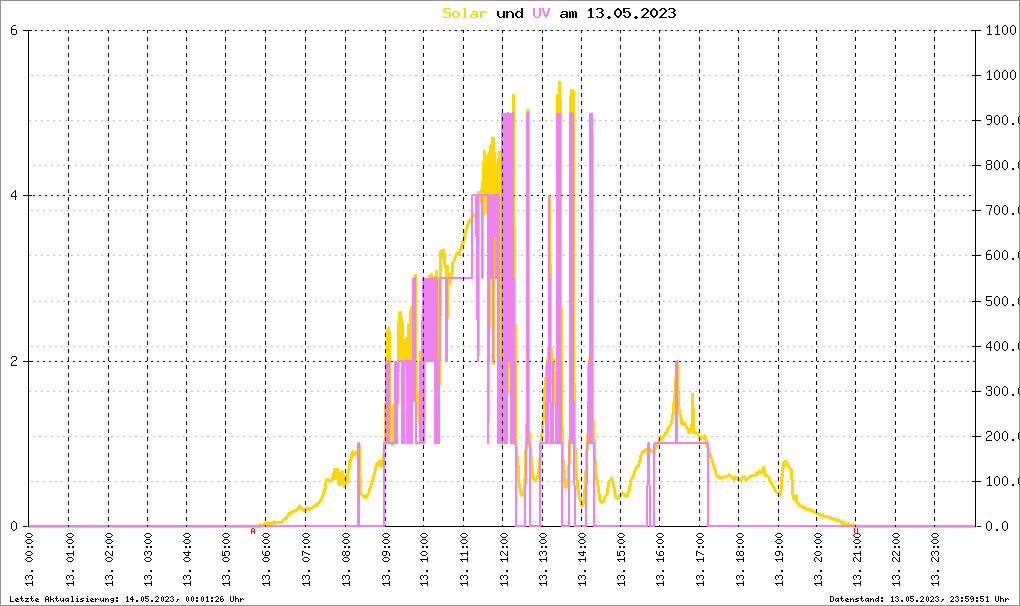Click the time label "13. 05:00"
The width and height of the screenshot is (1020, 606).
(226, 559)
